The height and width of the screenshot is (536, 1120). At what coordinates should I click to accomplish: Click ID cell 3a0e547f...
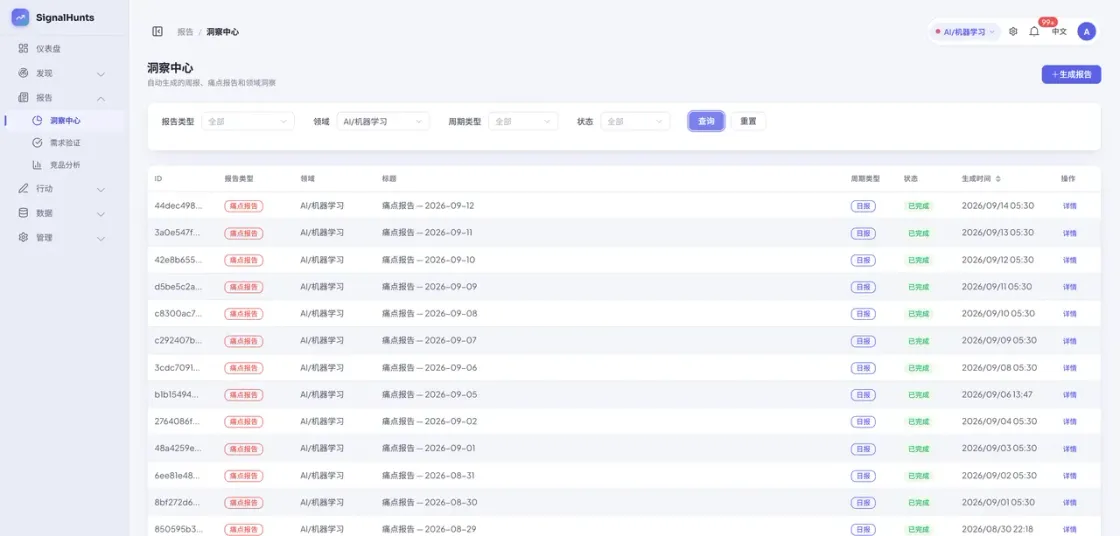pos(179,233)
